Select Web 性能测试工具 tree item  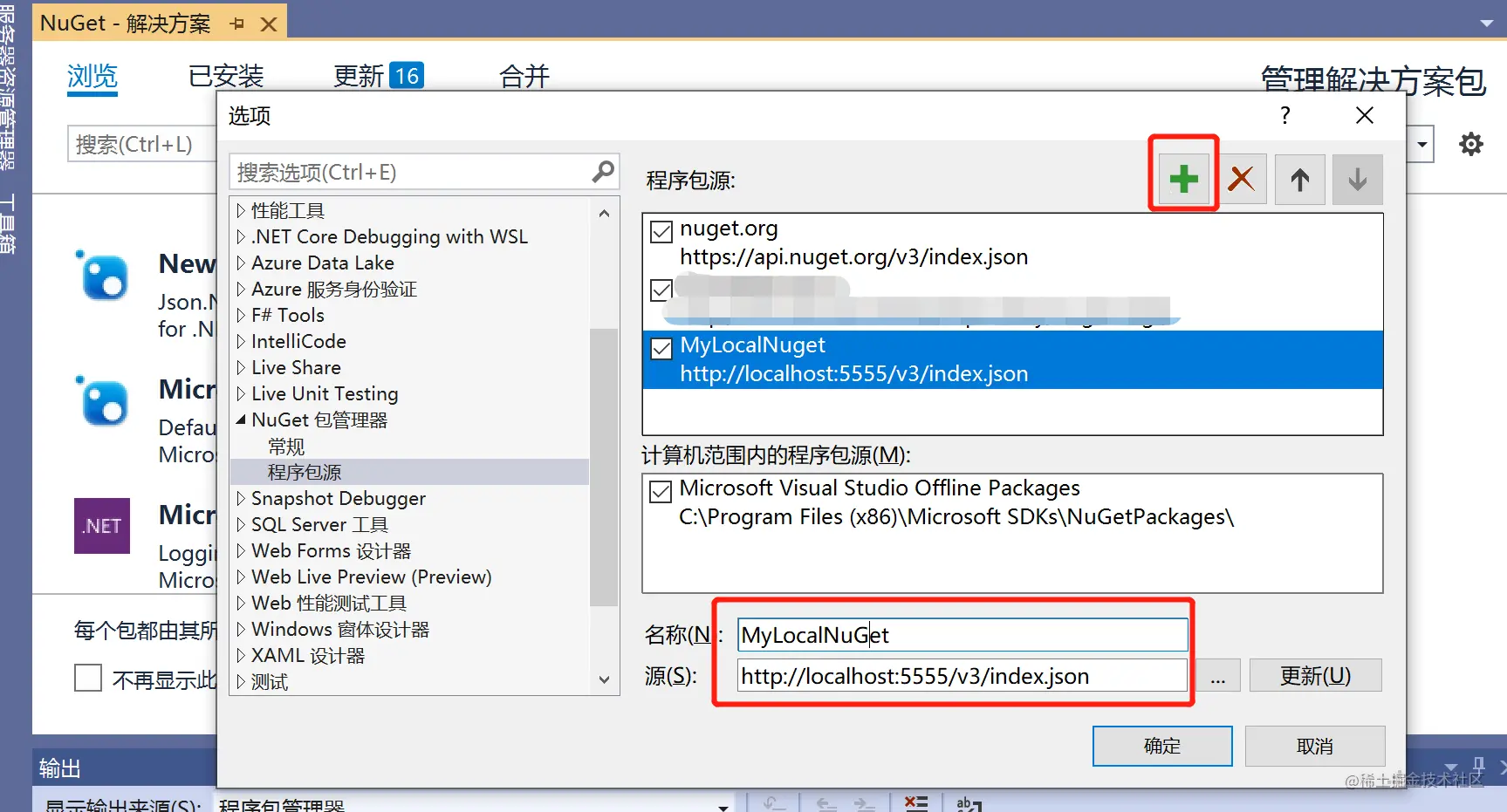tap(329, 603)
